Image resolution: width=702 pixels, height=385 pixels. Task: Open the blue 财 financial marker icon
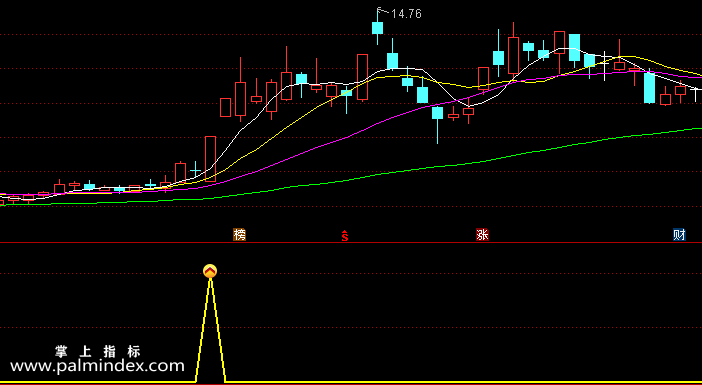tap(679, 234)
